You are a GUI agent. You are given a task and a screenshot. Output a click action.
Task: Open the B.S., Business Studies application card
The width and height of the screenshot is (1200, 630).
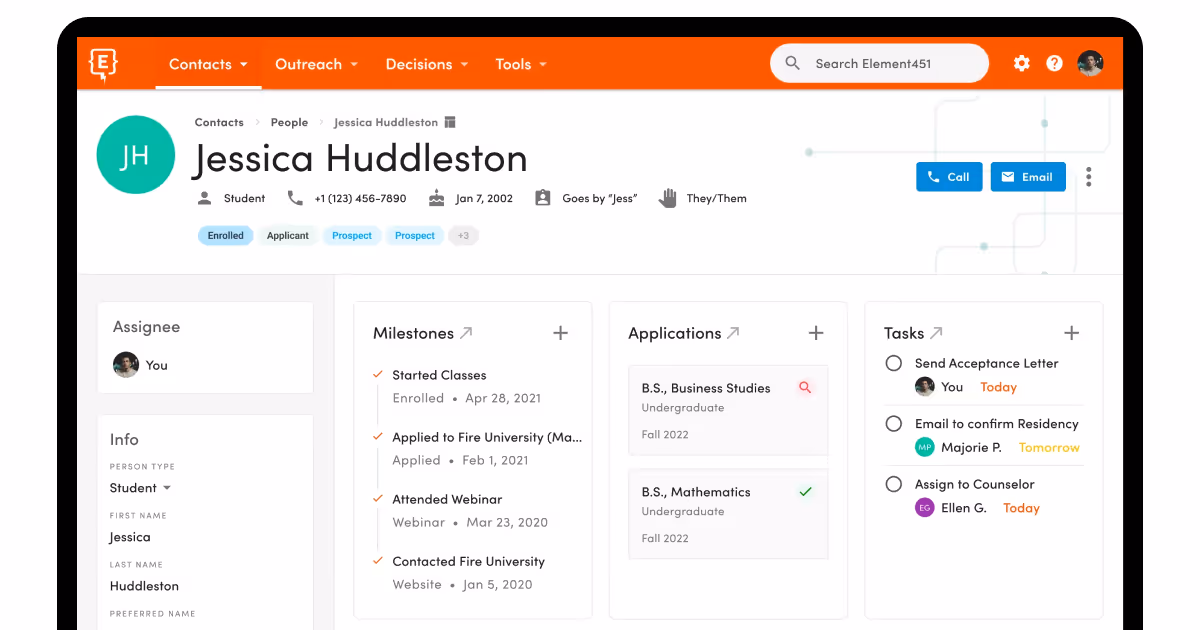pos(728,410)
